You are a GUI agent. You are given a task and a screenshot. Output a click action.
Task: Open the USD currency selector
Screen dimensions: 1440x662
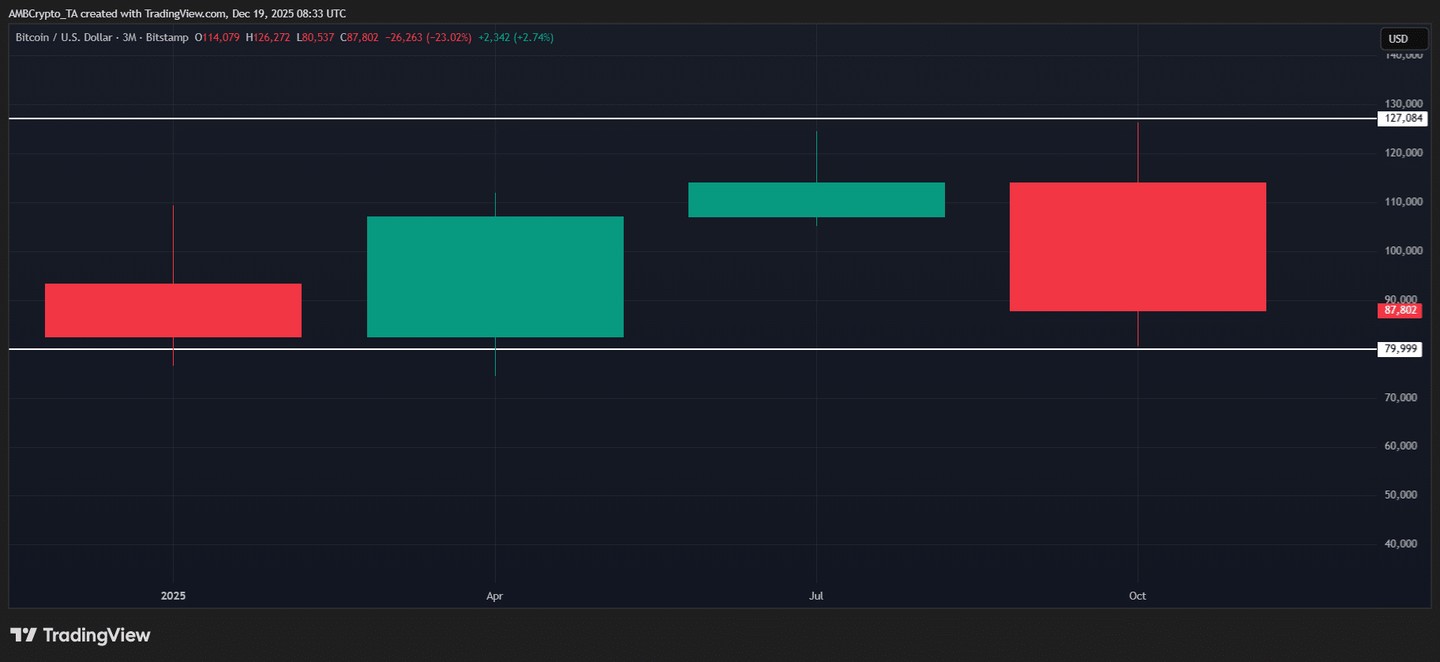pyautogui.click(x=1398, y=39)
